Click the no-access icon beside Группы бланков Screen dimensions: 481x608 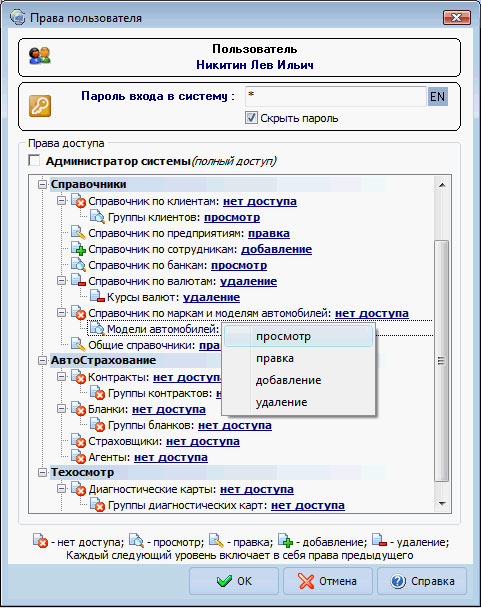click(x=97, y=425)
